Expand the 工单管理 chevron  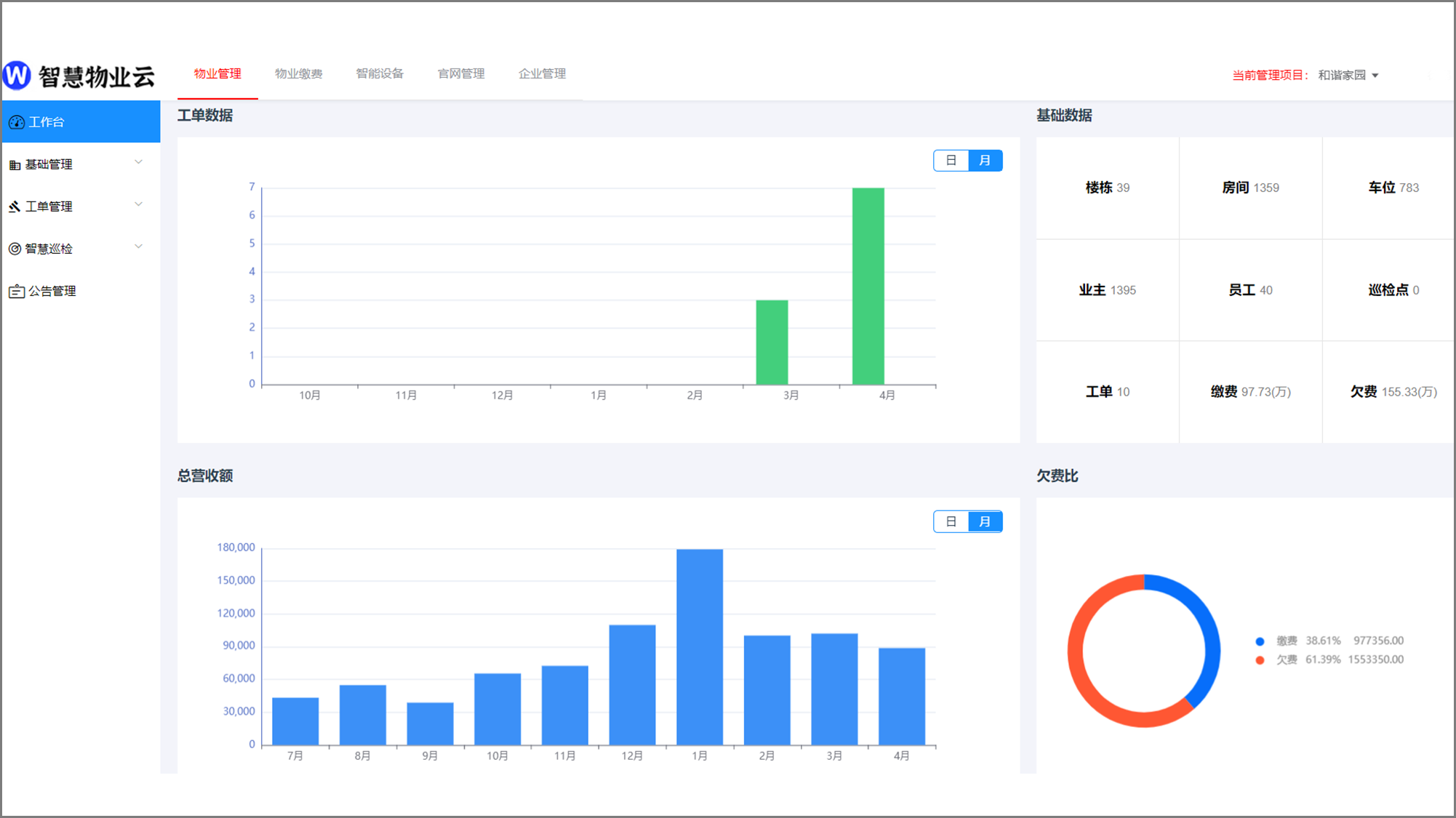click(x=138, y=204)
